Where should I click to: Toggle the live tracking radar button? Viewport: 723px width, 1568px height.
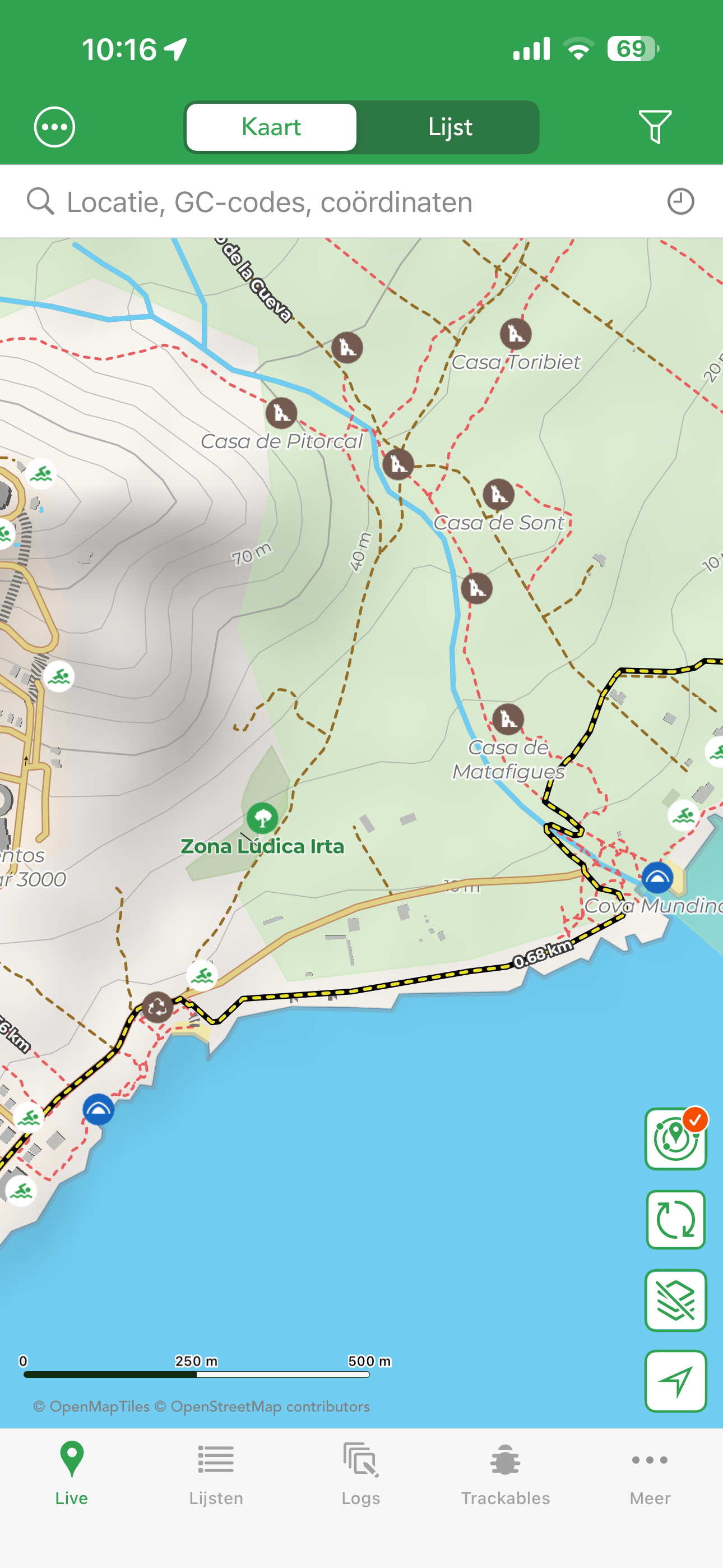pos(675,1139)
